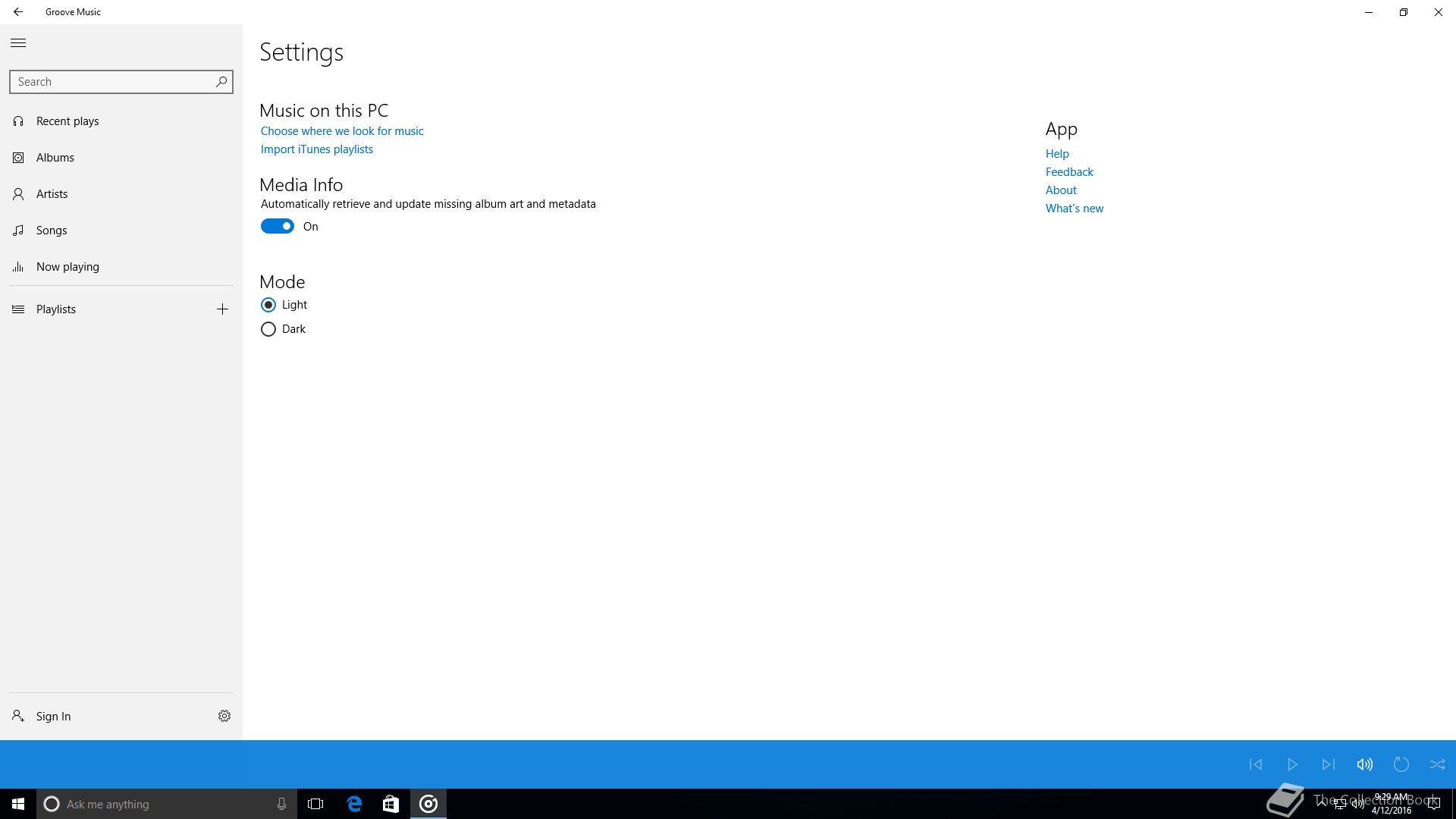Minimize the Groove Music window

tap(1369, 12)
